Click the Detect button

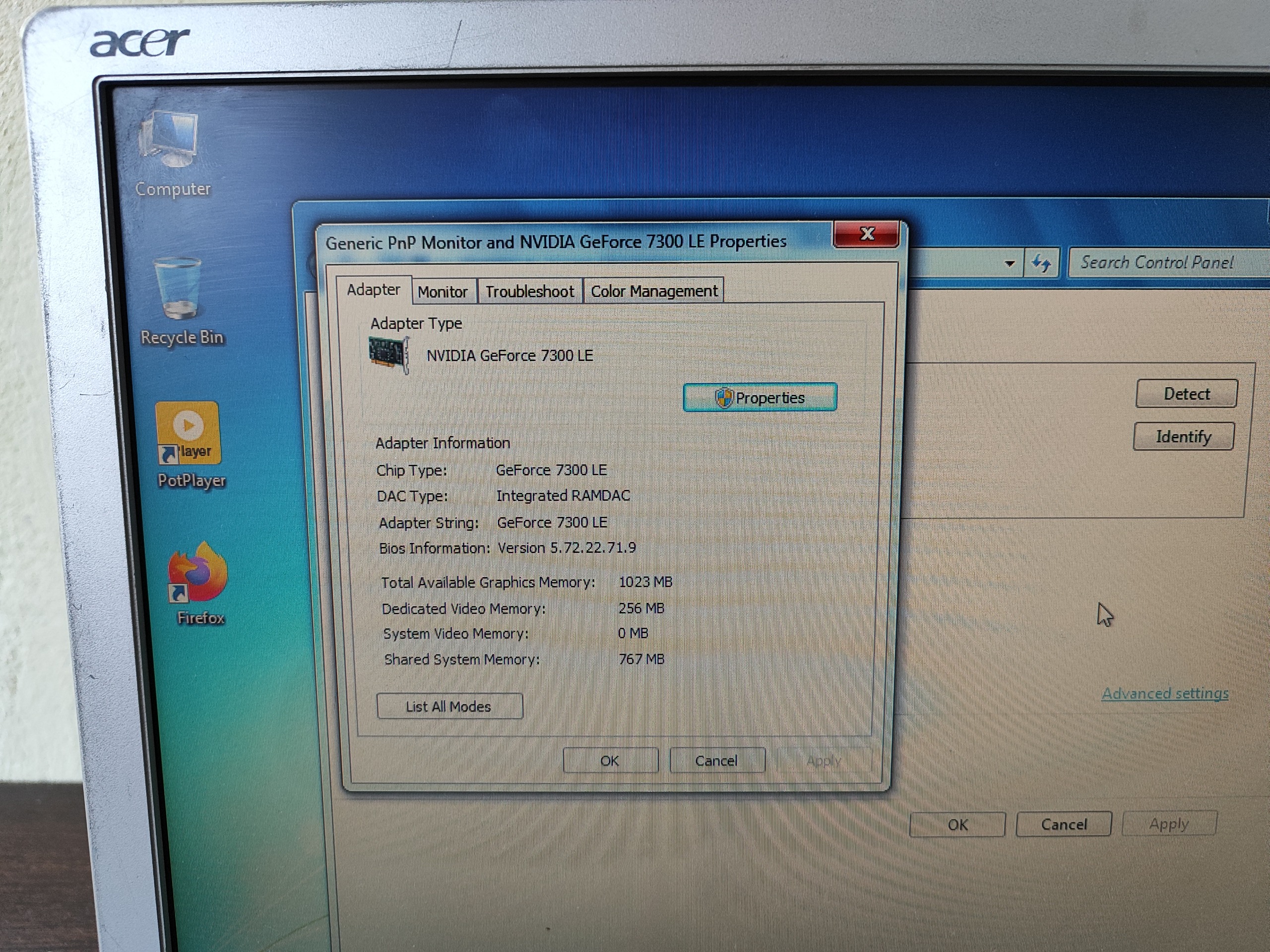click(1186, 394)
